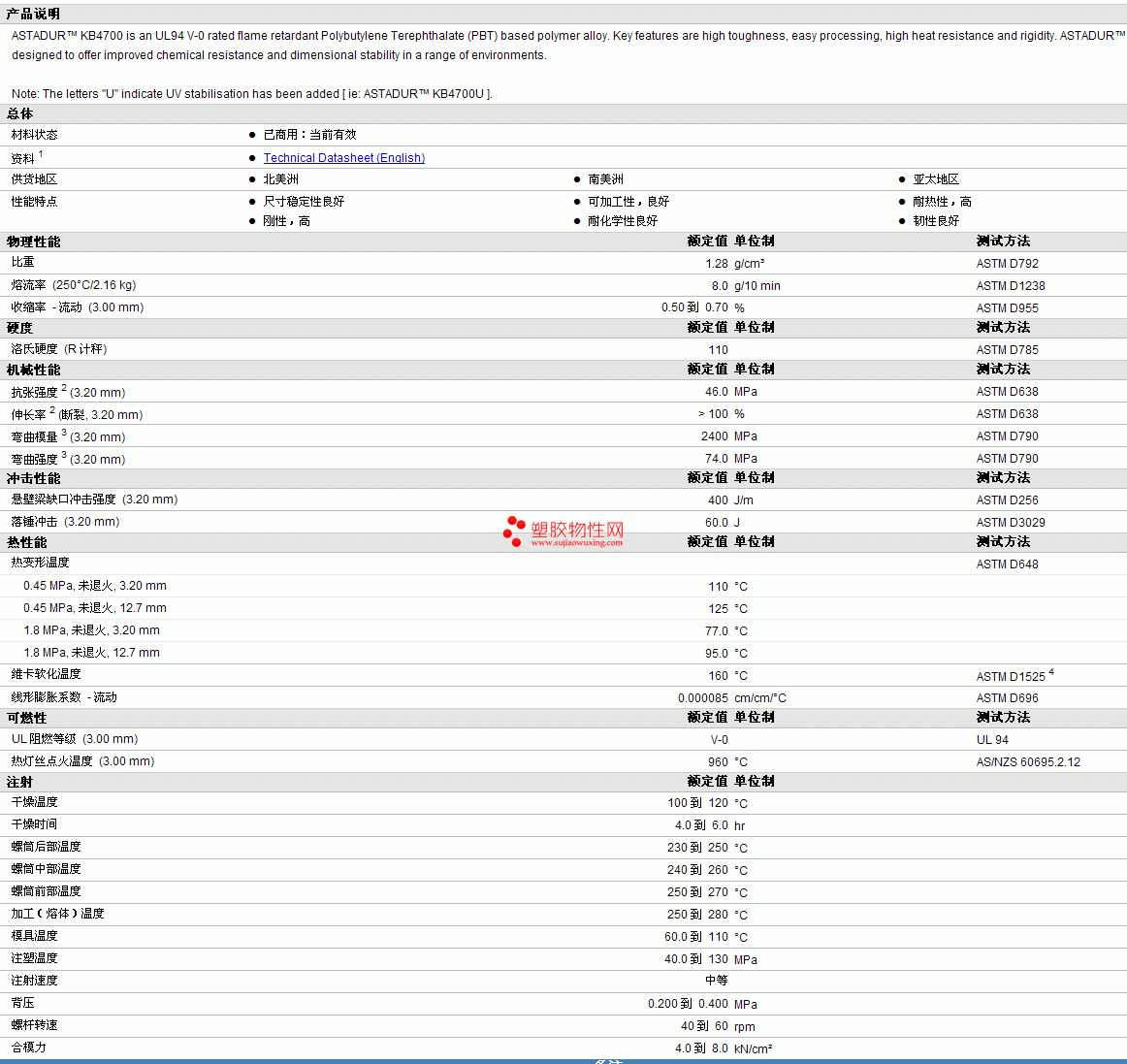Select 螺筒后部温度 range 230 到 250
The width and height of the screenshot is (1127, 1064).
click(x=697, y=848)
